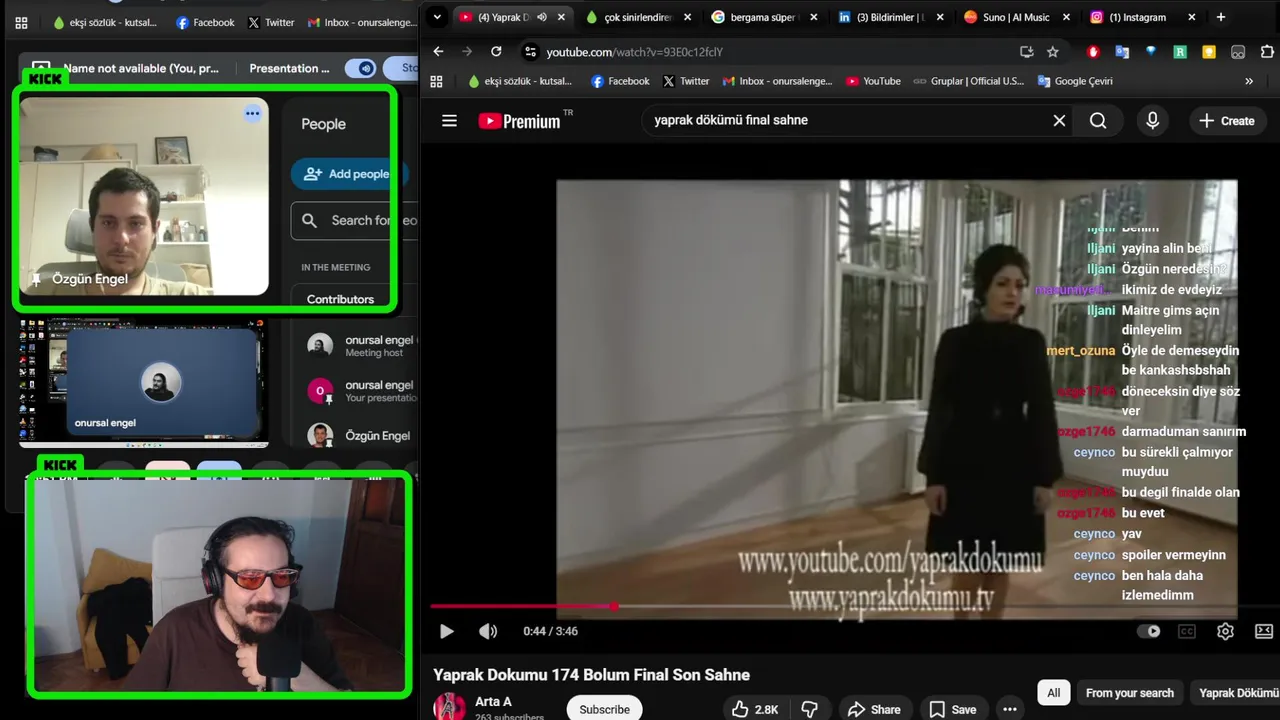Open apps grid in YouTube window bookmarks bar
Viewport: 1280px width, 720px height.
pos(436,81)
